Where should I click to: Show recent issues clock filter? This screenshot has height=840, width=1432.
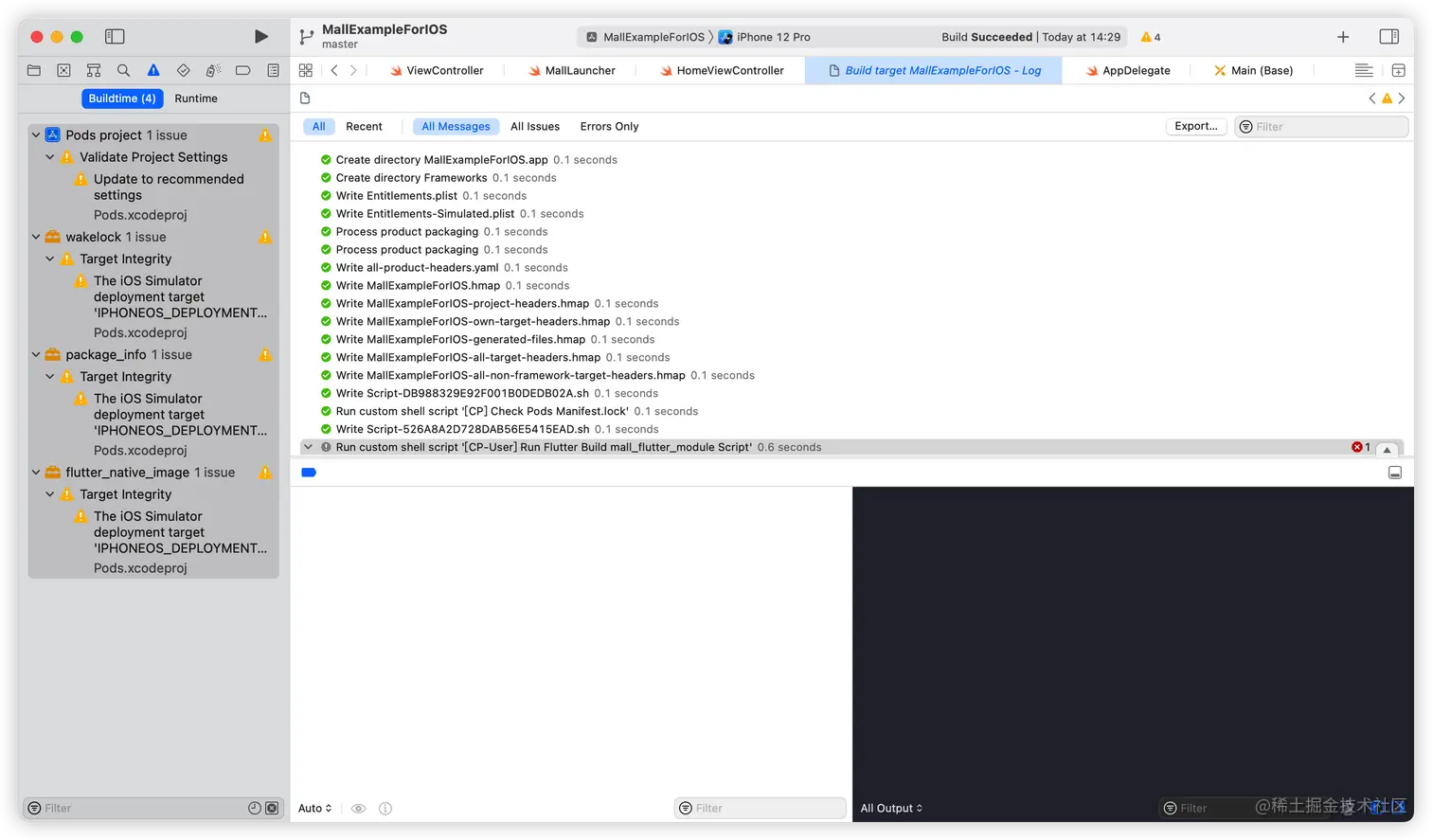[x=255, y=808]
